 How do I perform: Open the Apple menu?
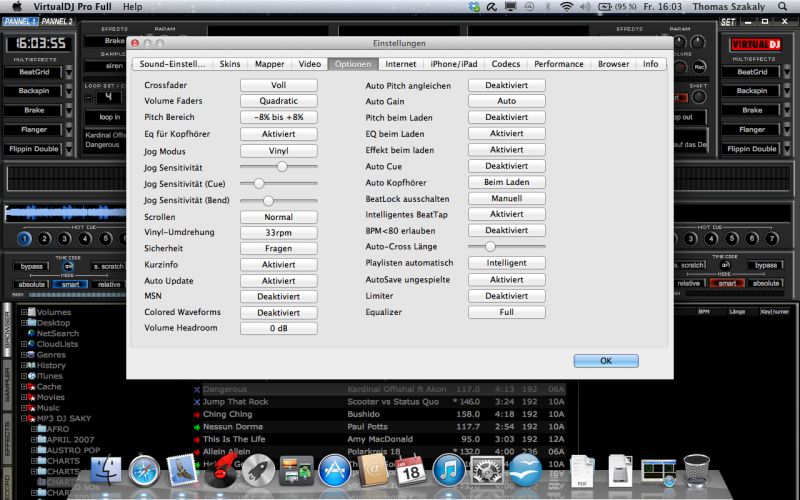[17, 7]
